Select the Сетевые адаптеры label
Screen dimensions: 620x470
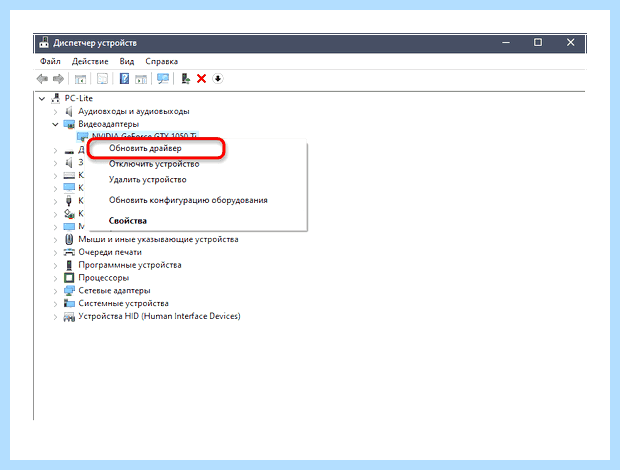[x=114, y=291]
